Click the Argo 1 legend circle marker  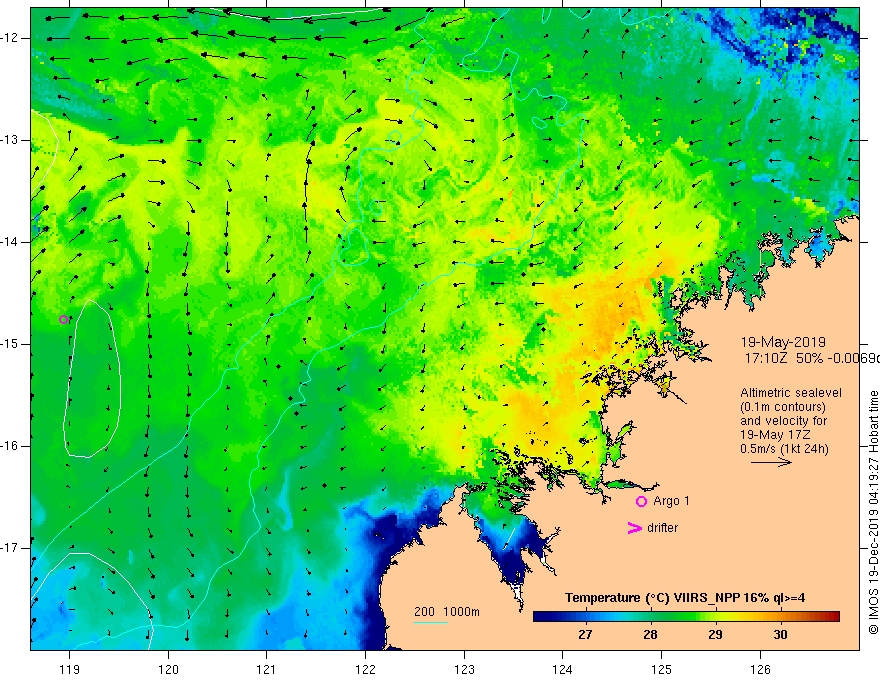point(641,502)
